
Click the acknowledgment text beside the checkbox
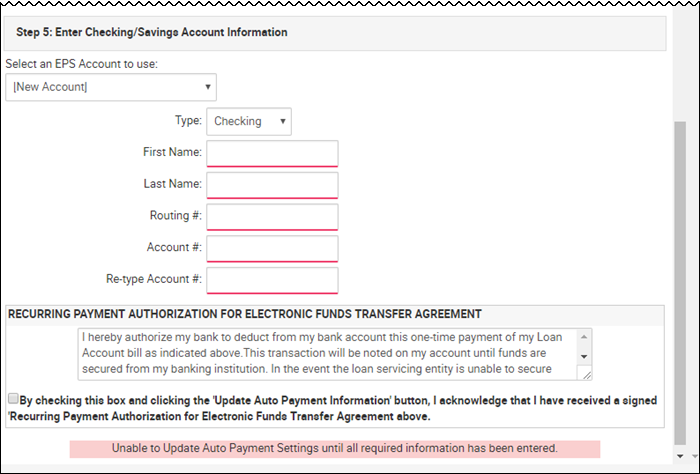(x=333, y=408)
